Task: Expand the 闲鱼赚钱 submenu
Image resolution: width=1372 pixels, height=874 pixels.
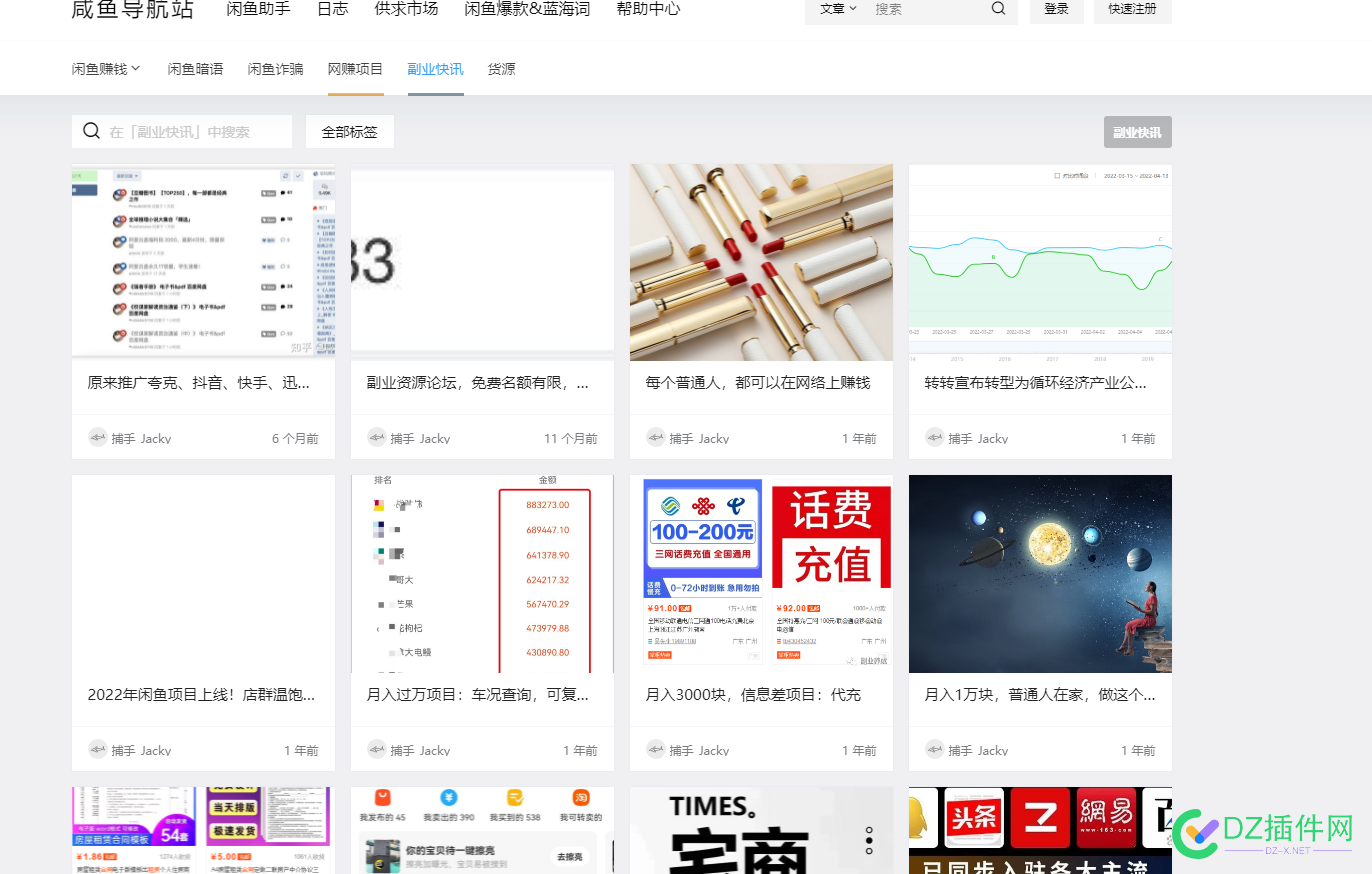Action: [106, 69]
